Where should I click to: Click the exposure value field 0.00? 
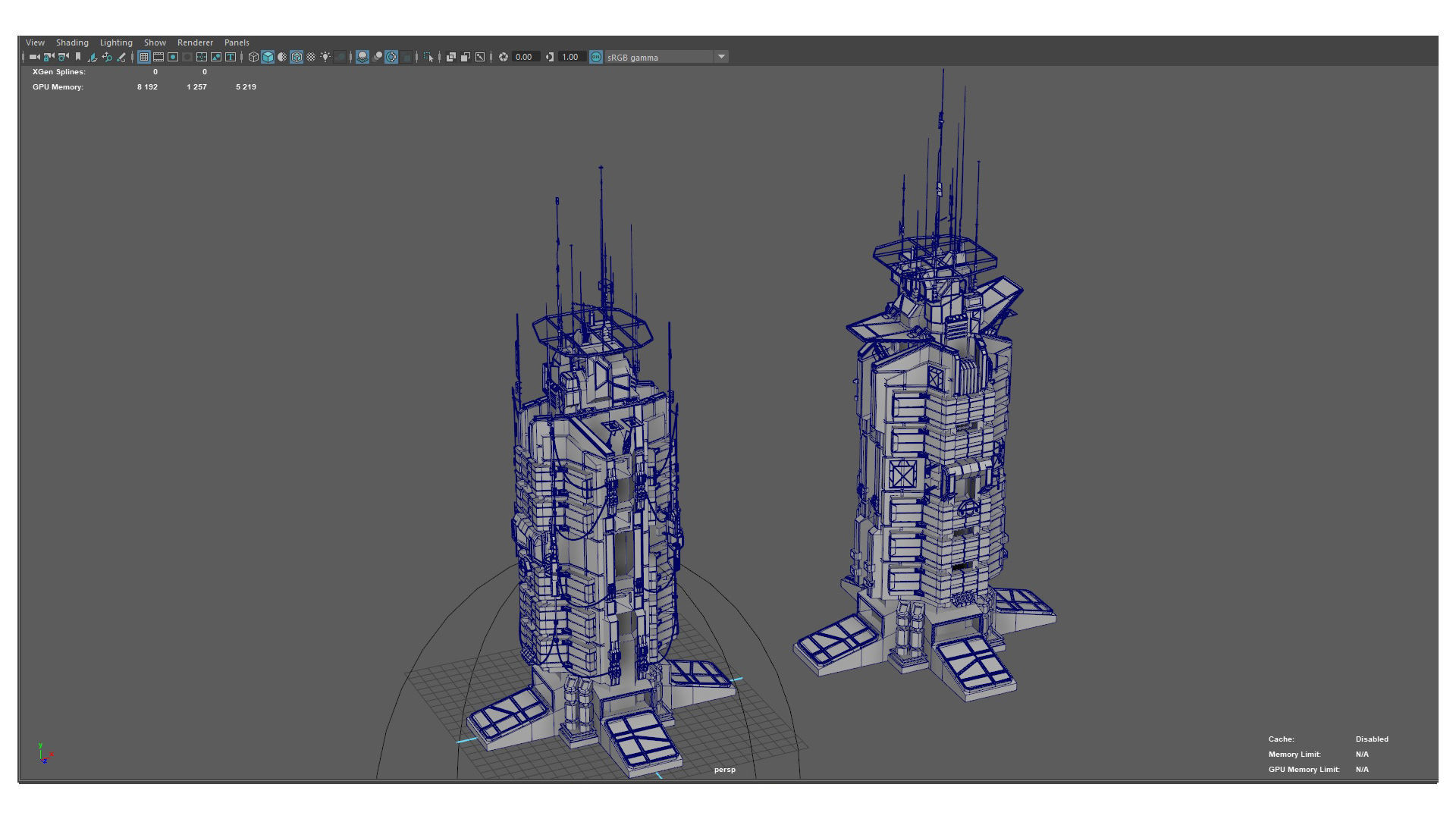tap(524, 57)
